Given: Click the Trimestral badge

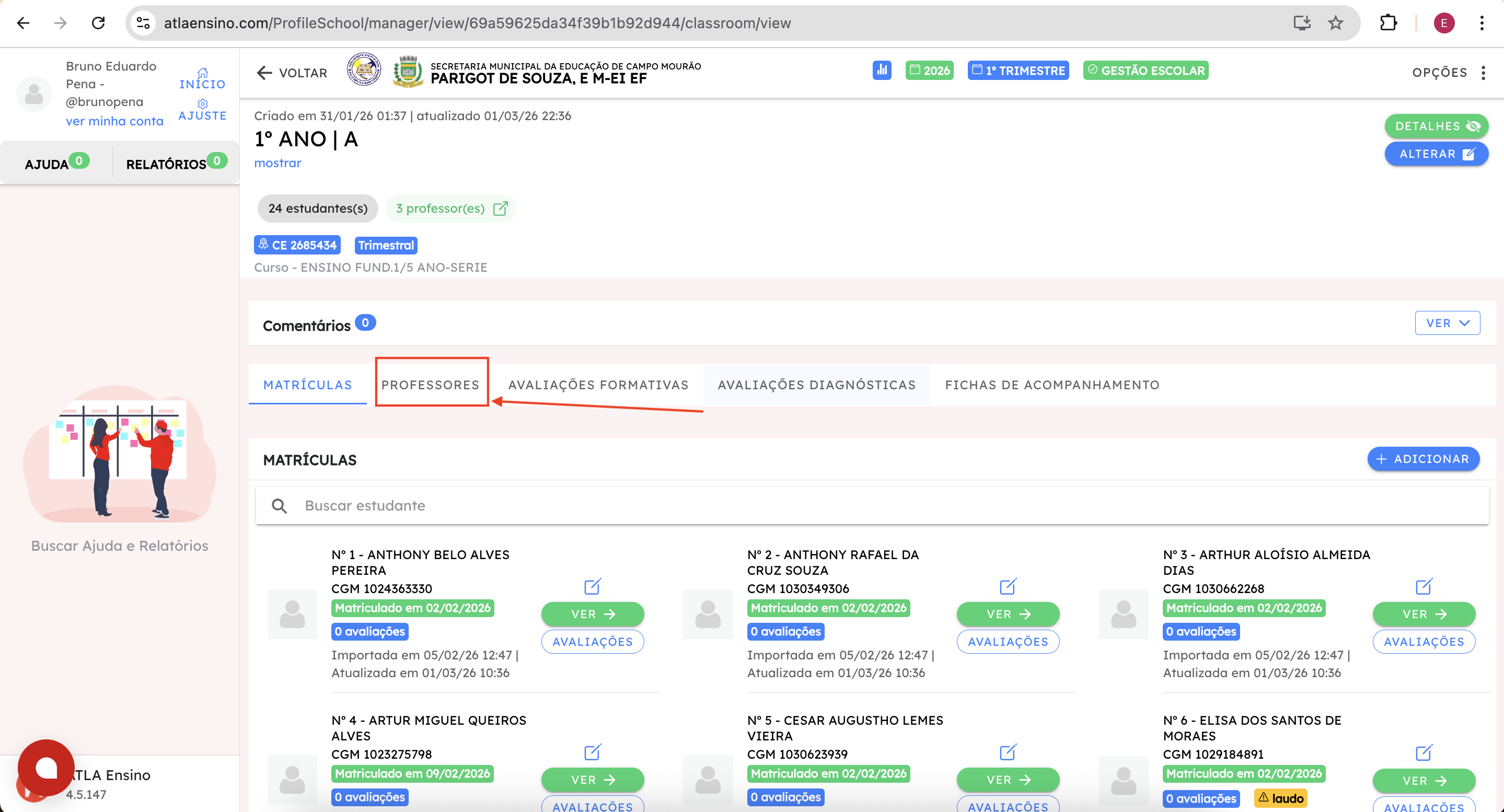Looking at the screenshot, I should pyautogui.click(x=386, y=245).
